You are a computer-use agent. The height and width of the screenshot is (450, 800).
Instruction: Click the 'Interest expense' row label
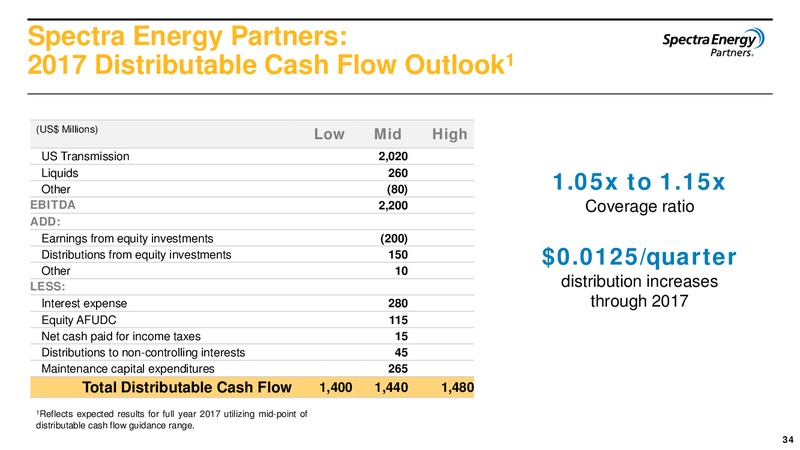(84, 304)
